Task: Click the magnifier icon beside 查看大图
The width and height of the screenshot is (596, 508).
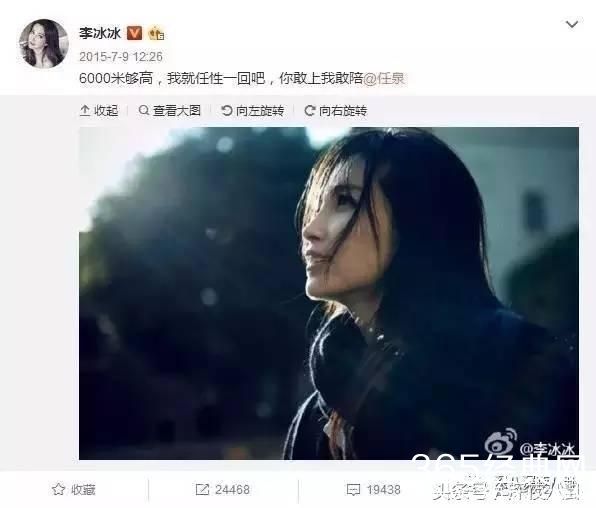Action: [x=144, y=110]
